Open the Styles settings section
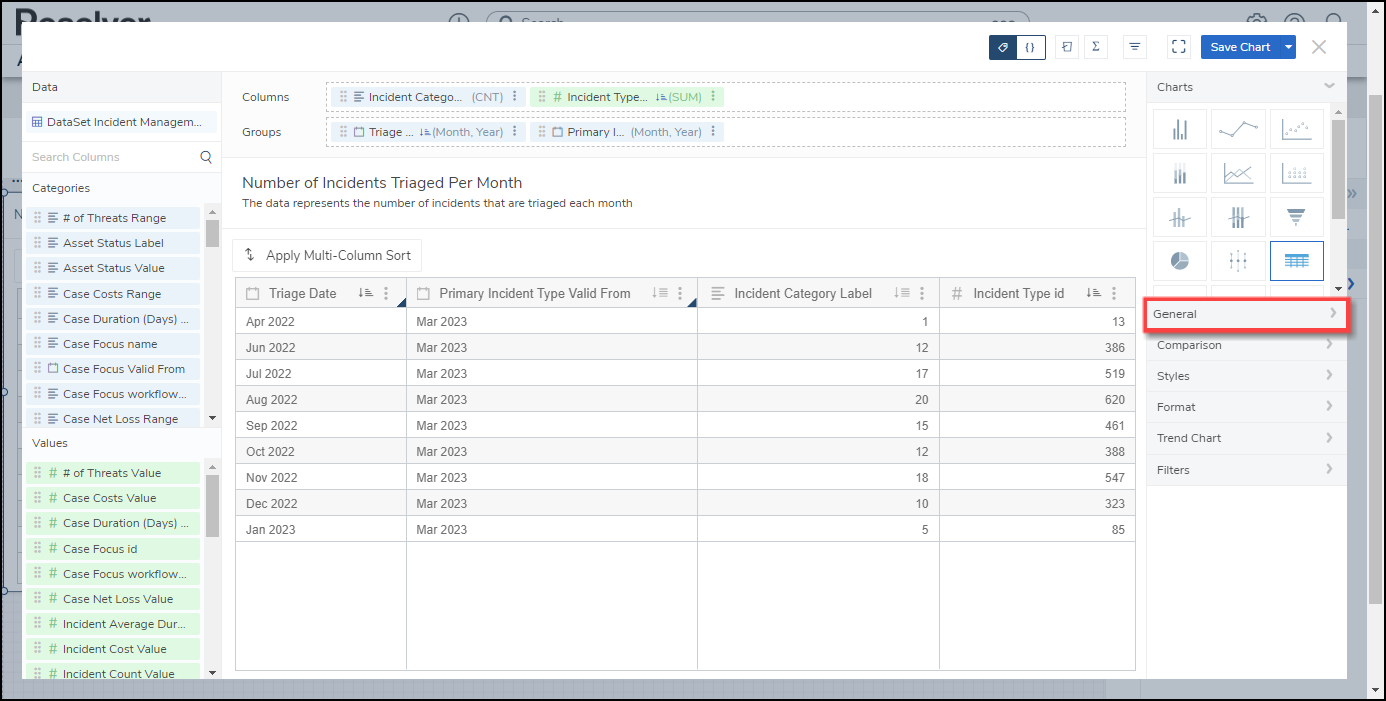The height and width of the screenshot is (701, 1386). pyautogui.click(x=1246, y=376)
